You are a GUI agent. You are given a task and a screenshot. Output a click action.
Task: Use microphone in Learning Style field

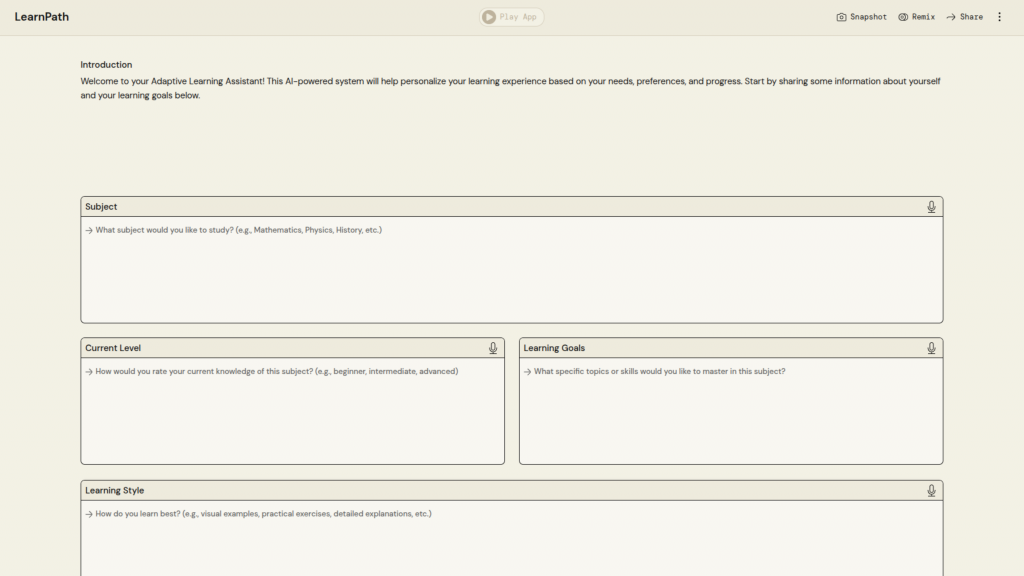tap(931, 491)
